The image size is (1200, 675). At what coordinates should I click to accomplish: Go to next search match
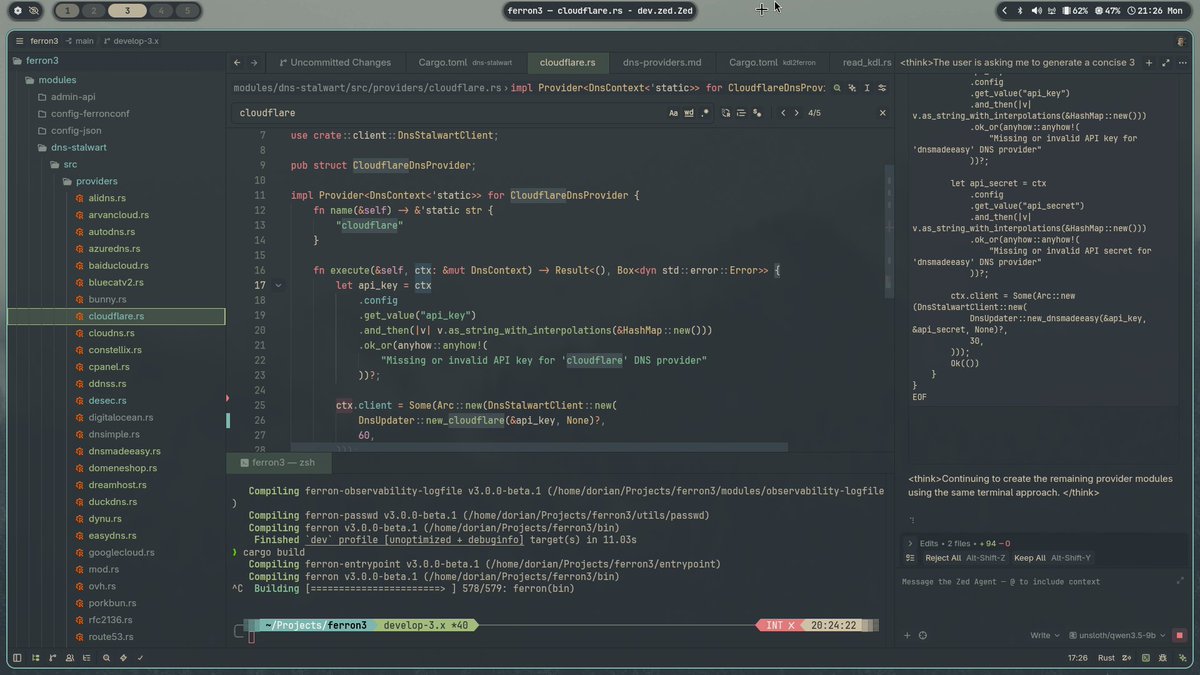796,113
